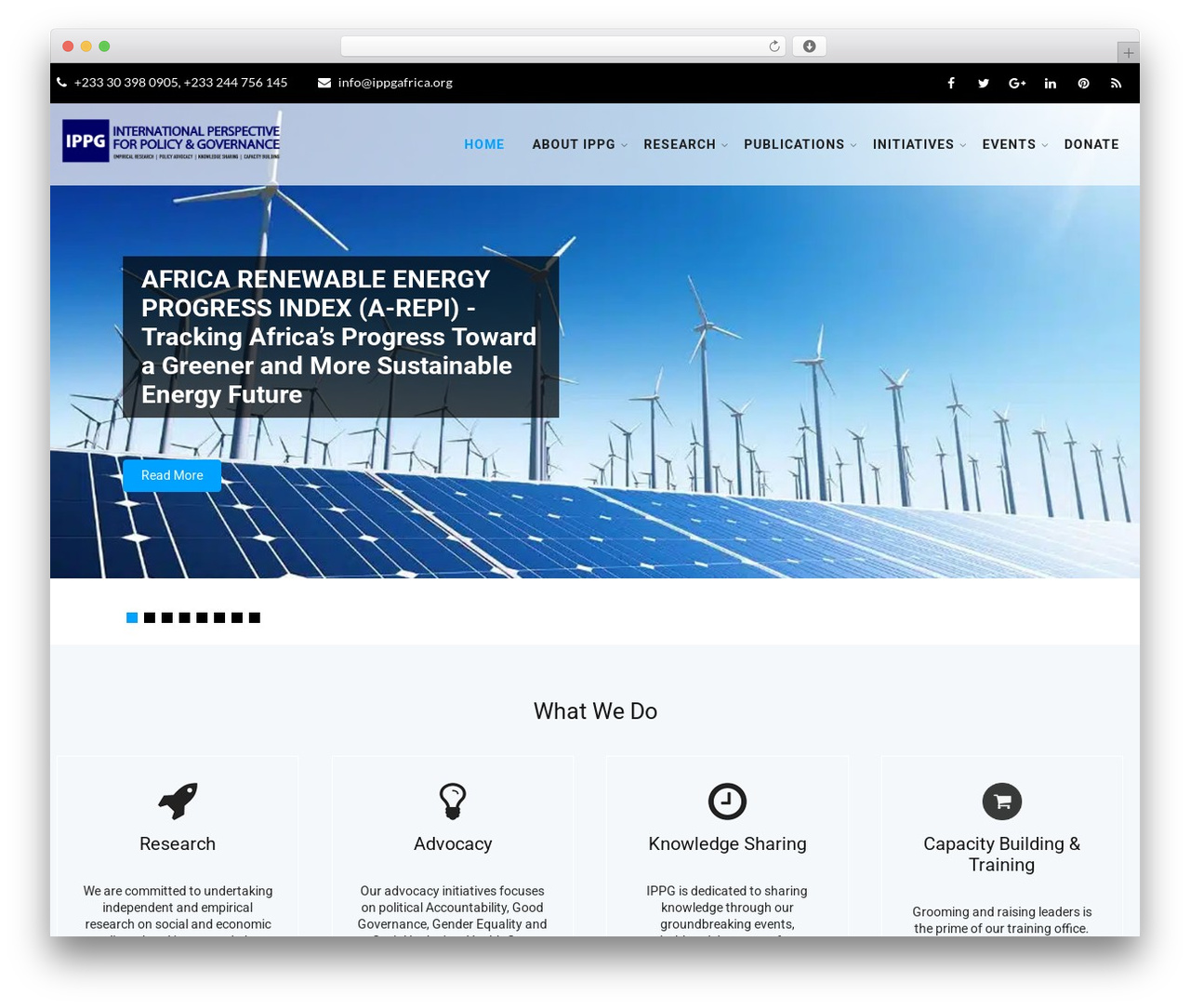Open the Pinterest social icon
Image resolution: width=1190 pixels, height=1008 pixels.
[x=1083, y=84]
